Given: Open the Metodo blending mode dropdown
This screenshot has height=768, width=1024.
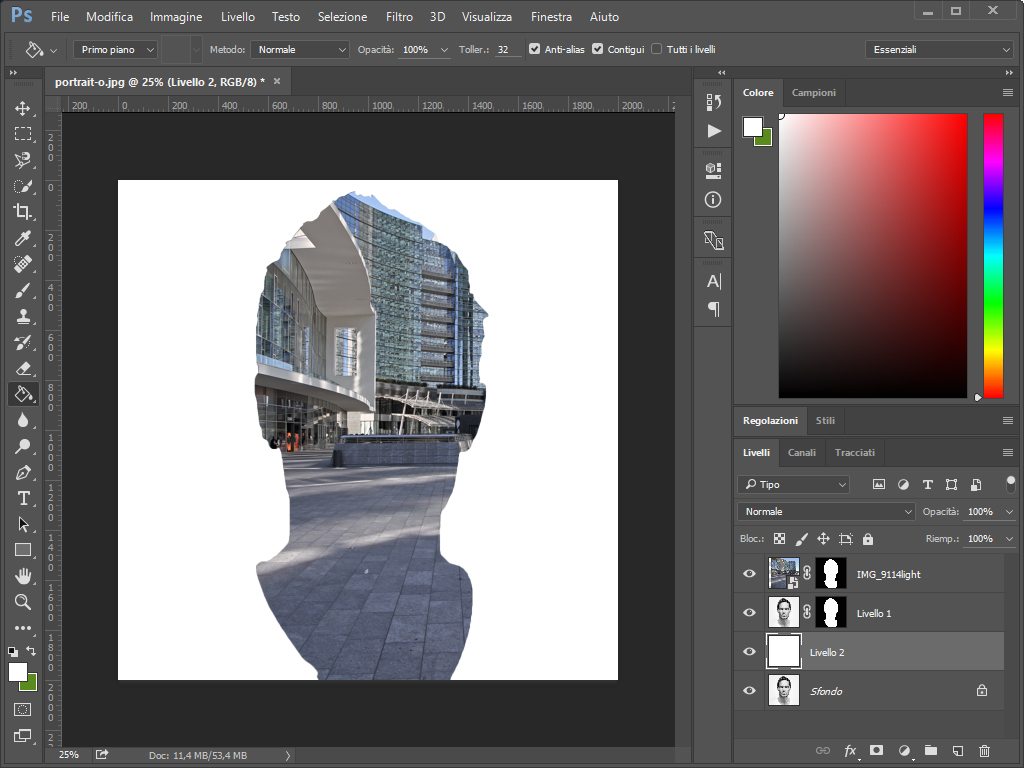Looking at the screenshot, I should pyautogui.click(x=299, y=49).
